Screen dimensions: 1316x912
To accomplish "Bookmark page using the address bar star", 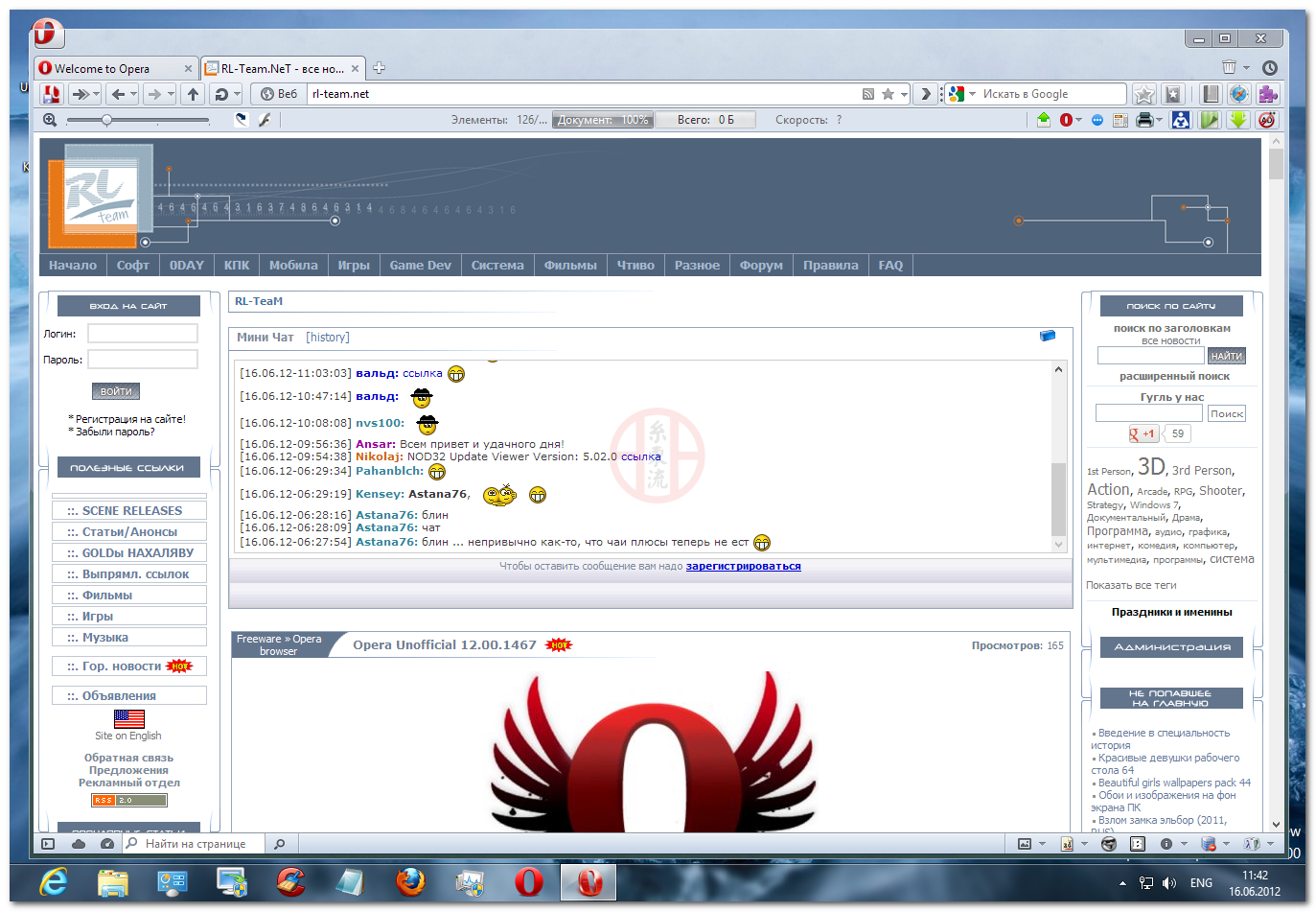I will (888, 94).
